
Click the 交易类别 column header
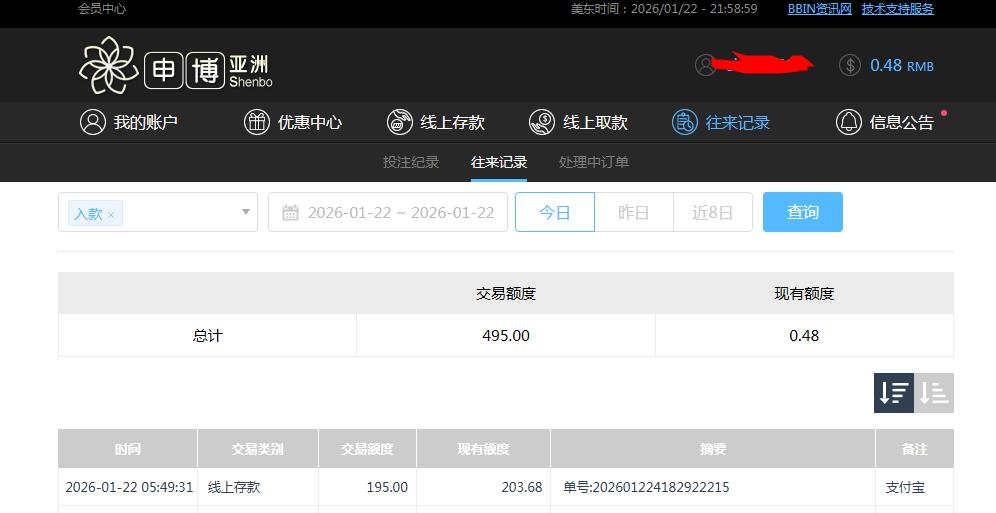pyautogui.click(x=258, y=449)
